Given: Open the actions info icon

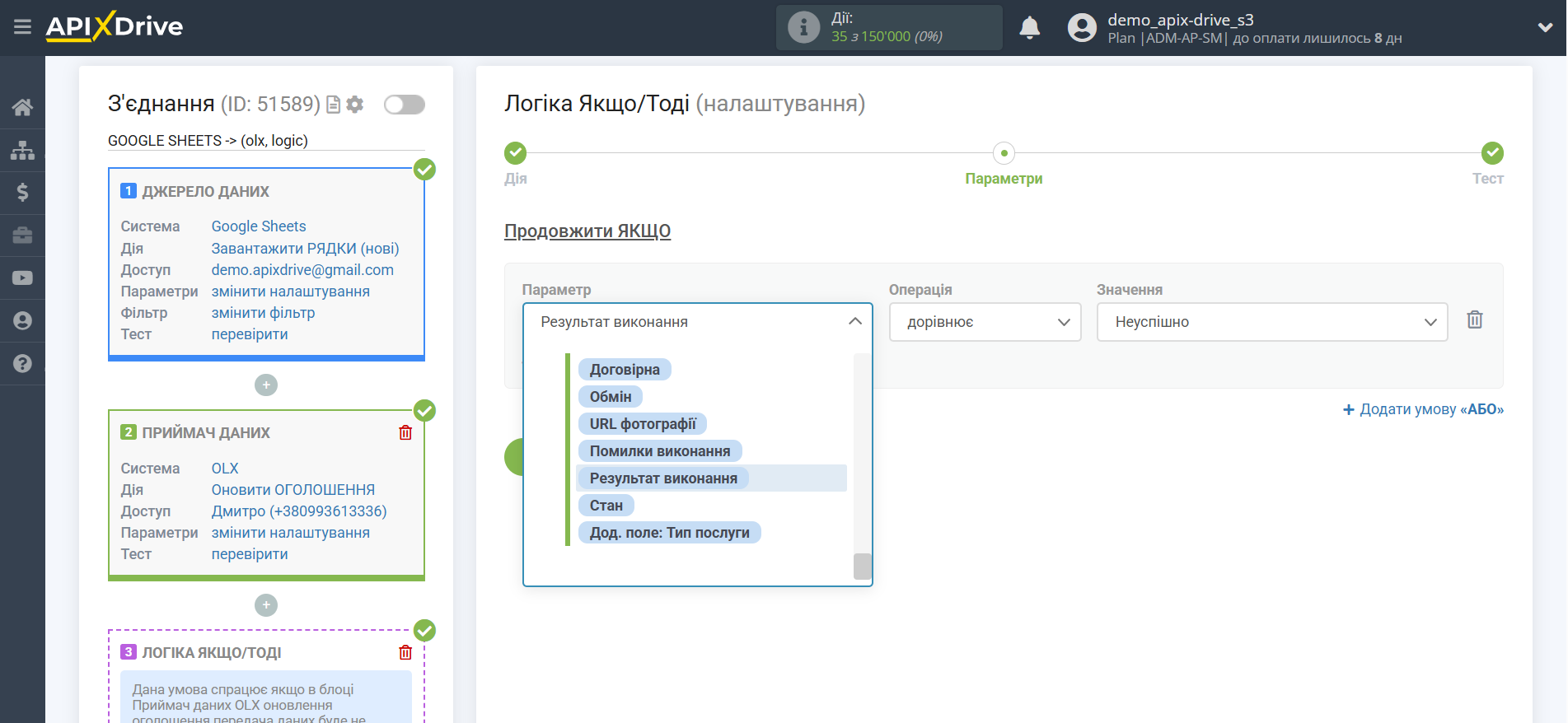Looking at the screenshot, I should point(803,27).
